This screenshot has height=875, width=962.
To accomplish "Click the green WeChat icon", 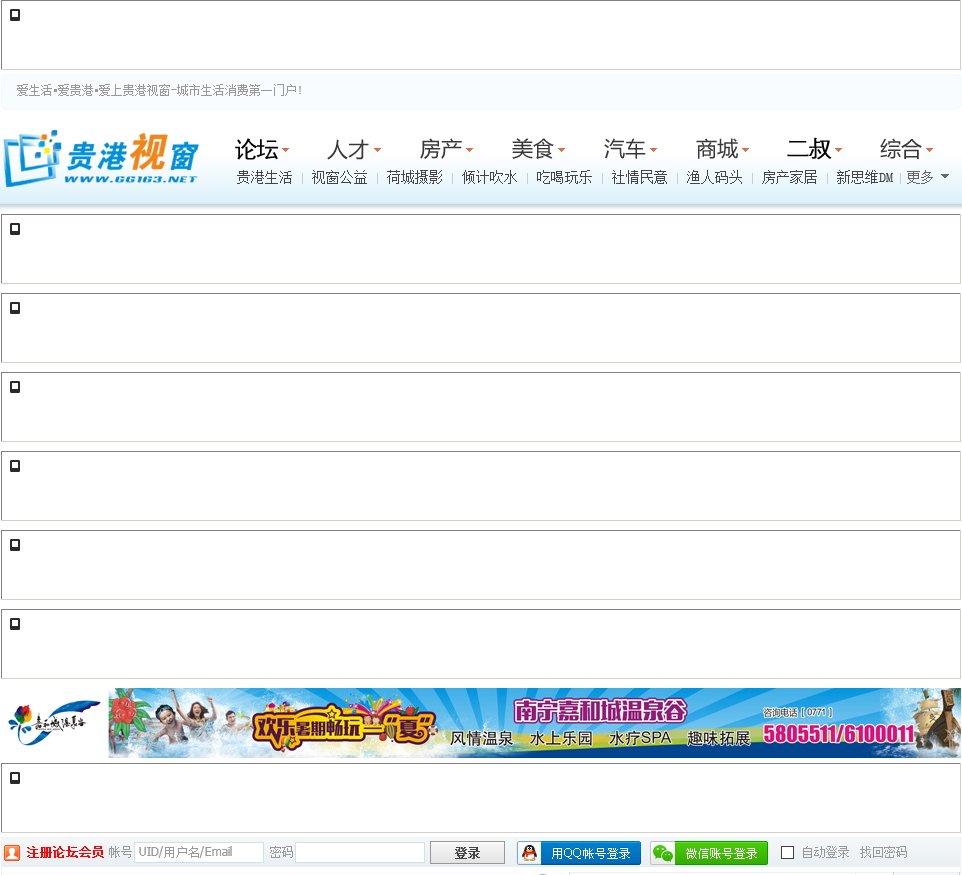I will click(663, 853).
